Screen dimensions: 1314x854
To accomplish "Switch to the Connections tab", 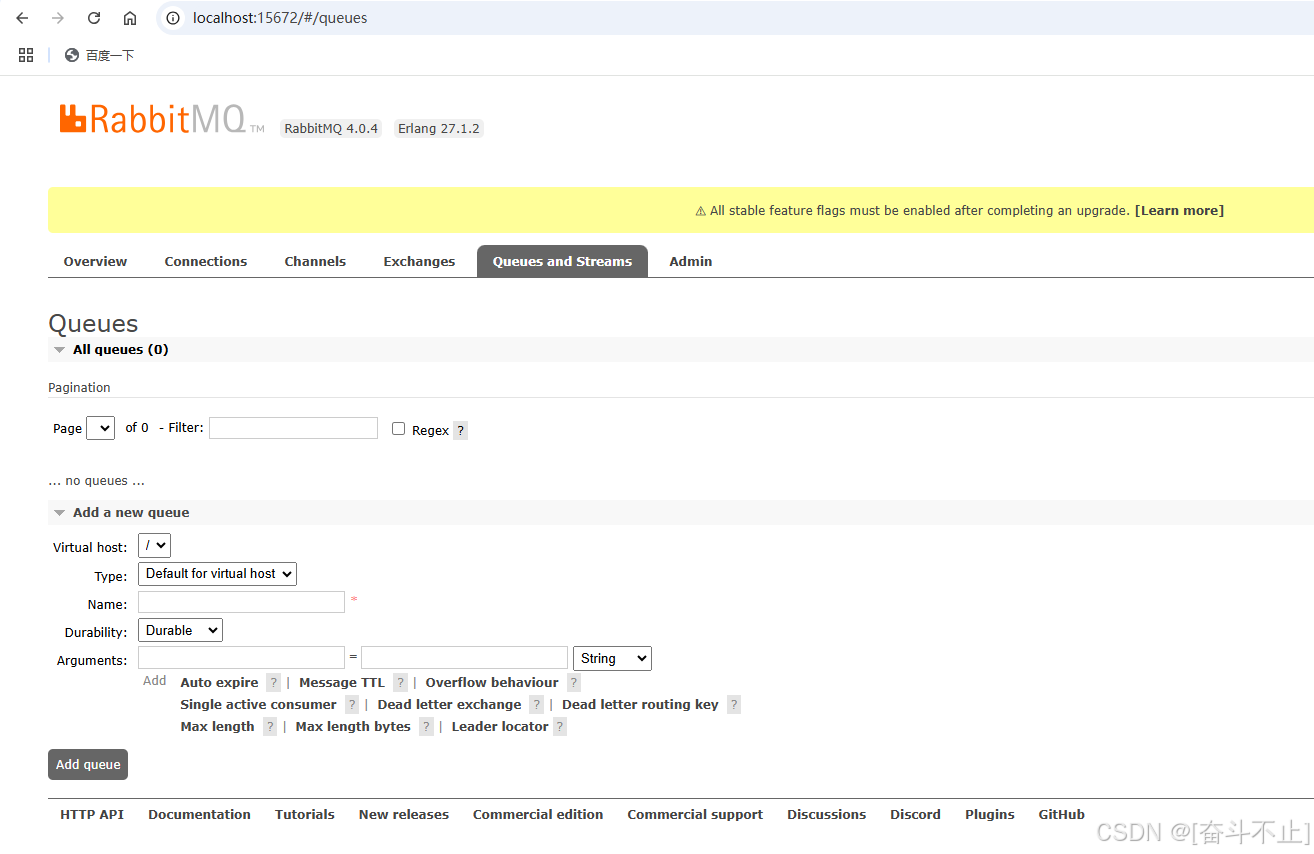I will pyautogui.click(x=206, y=261).
